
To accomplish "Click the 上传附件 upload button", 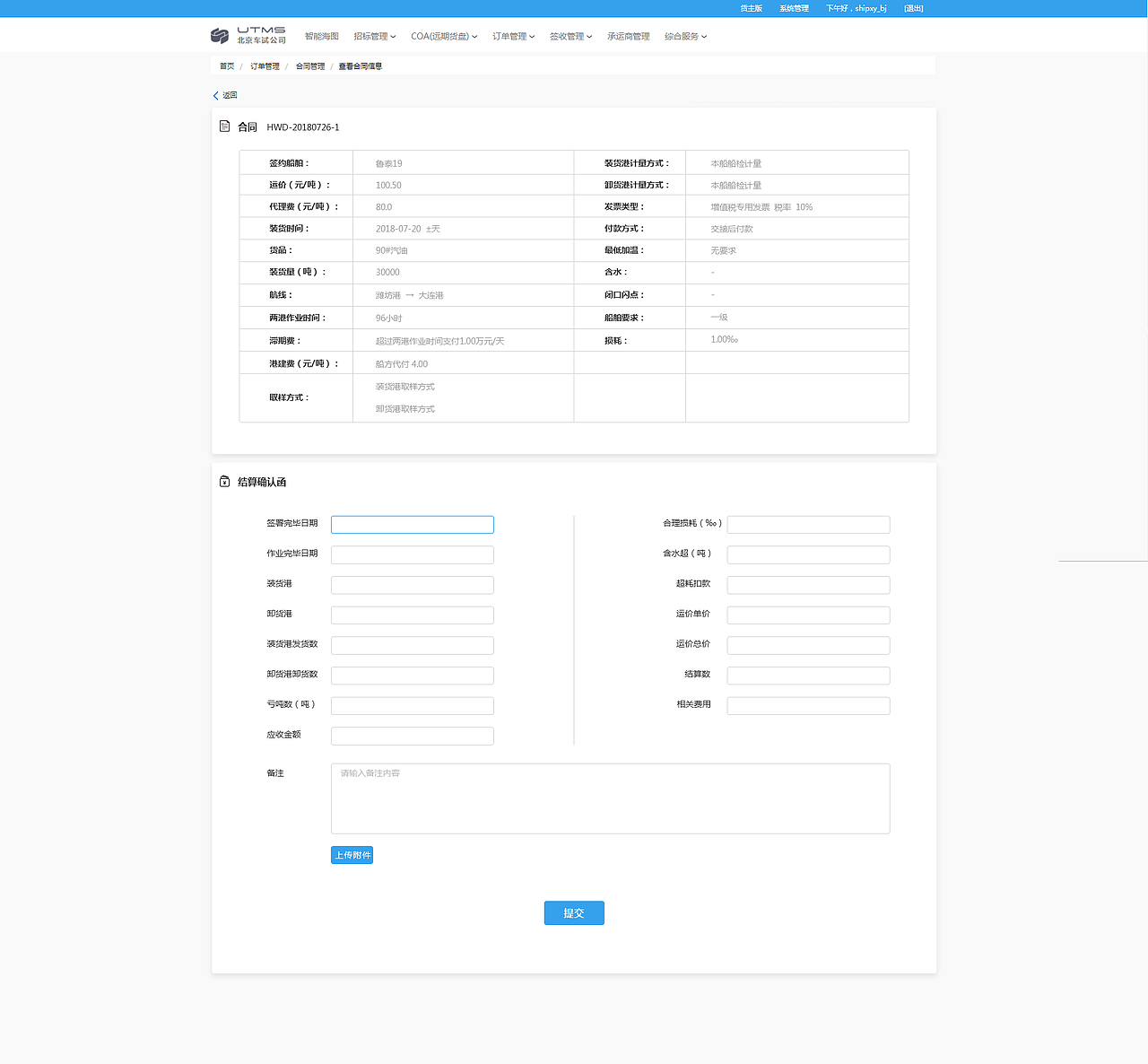I will [x=352, y=855].
